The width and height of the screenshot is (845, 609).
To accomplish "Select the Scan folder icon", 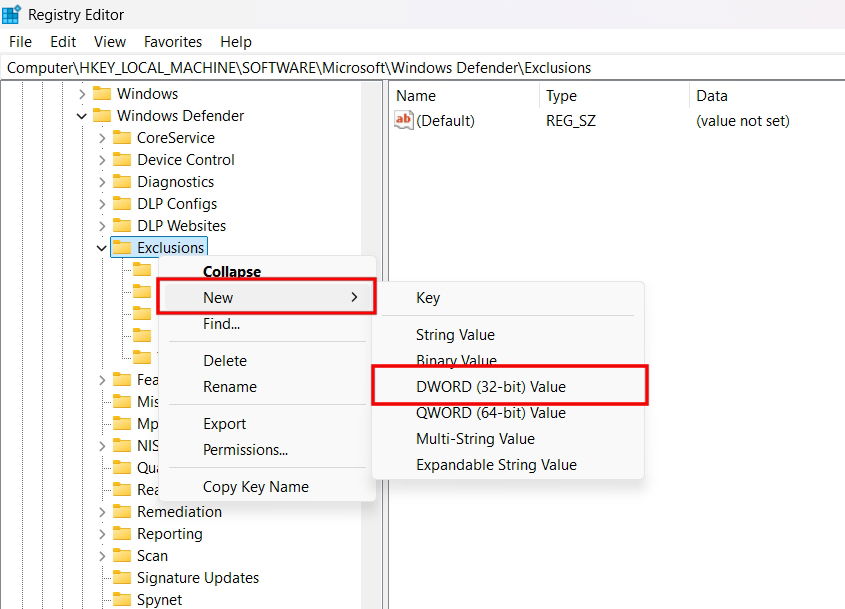I will point(120,555).
